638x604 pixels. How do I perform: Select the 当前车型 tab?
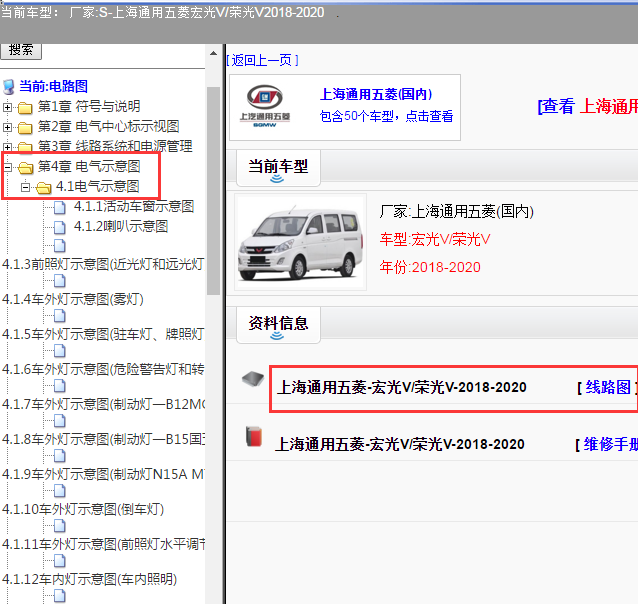click(x=278, y=169)
